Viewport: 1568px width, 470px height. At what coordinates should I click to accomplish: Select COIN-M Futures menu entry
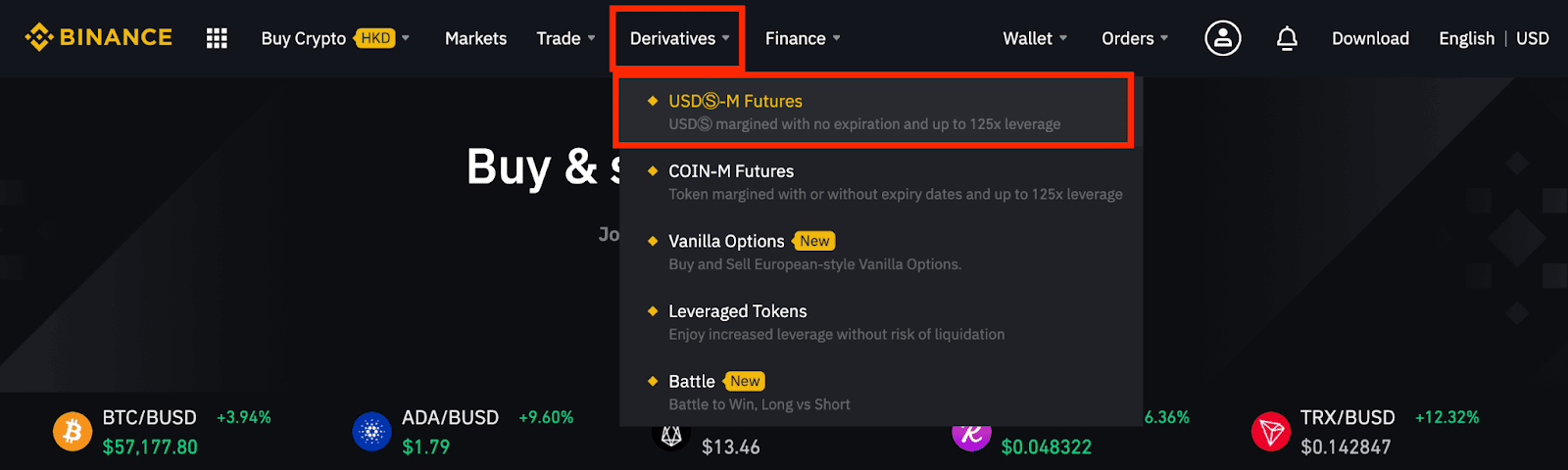pyautogui.click(x=881, y=182)
